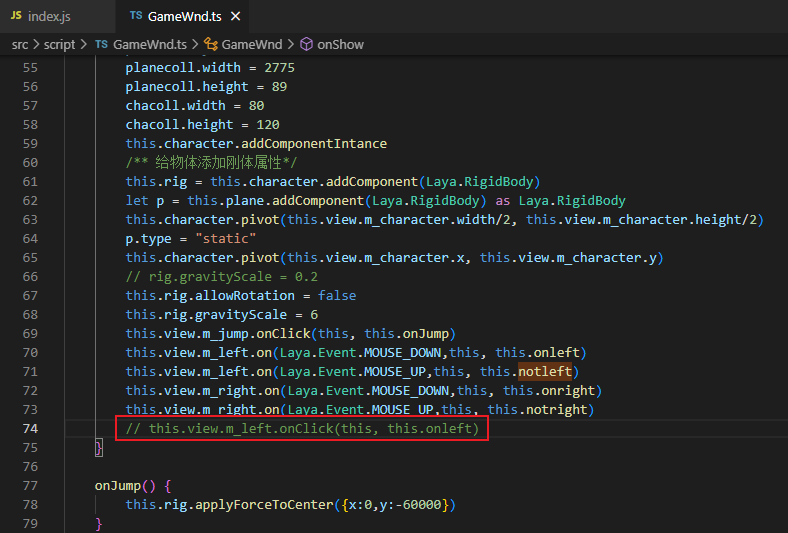The height and width of the screenshot is (533, 788).
Task: Click line number 77 in the gutter
Action: coord(30,486)
